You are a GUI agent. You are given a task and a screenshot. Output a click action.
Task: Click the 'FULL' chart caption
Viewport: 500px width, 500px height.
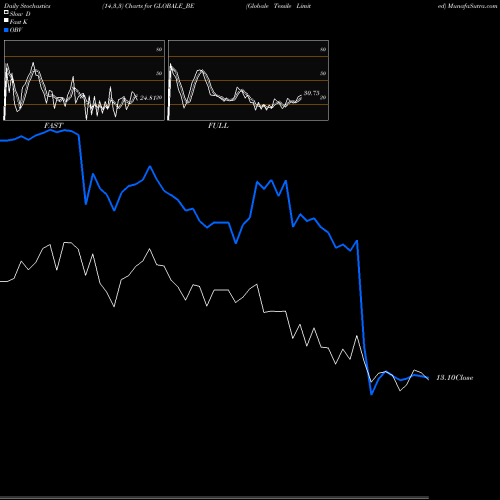click(218, 126)
